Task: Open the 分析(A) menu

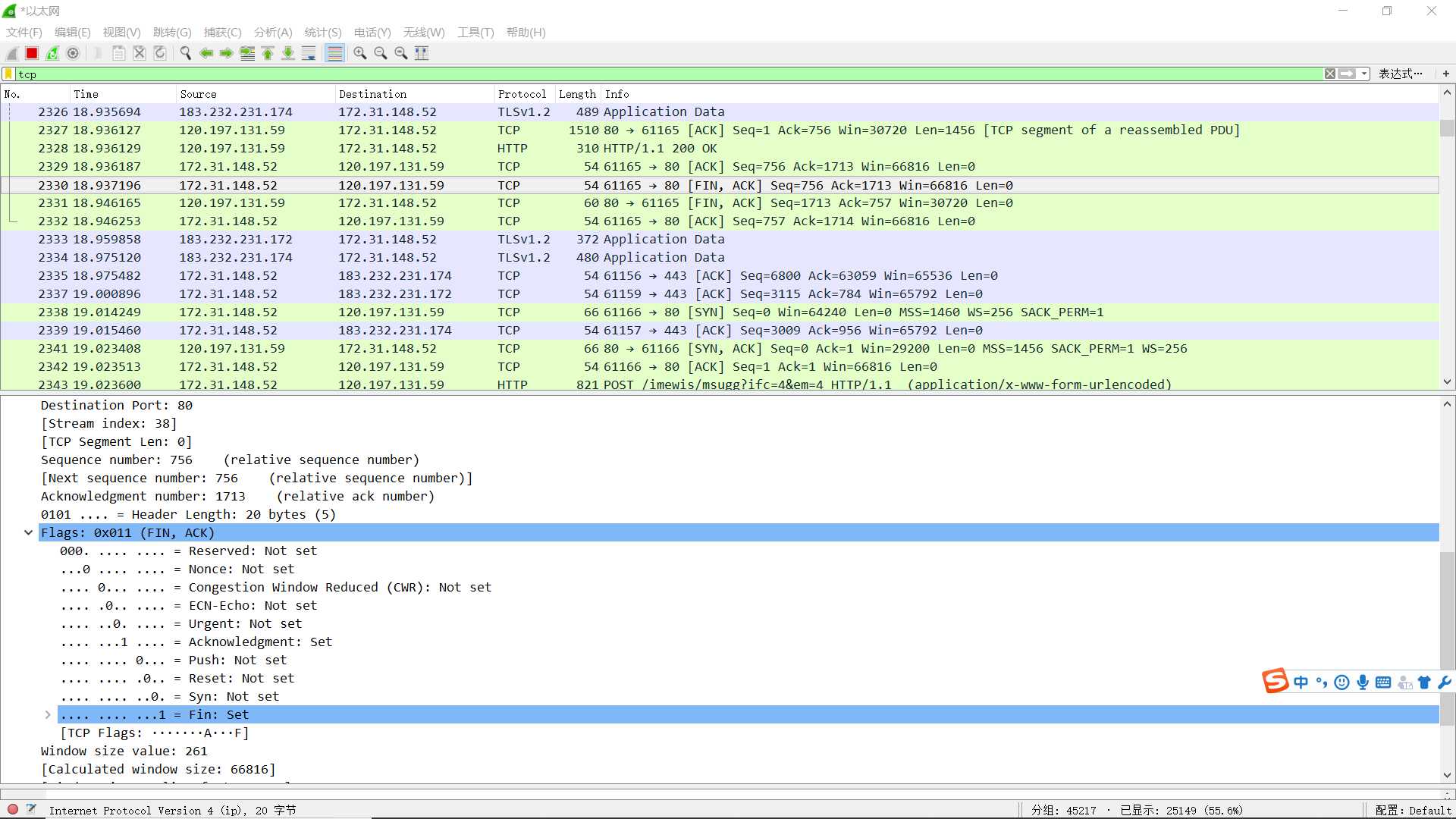Action: 273,32
